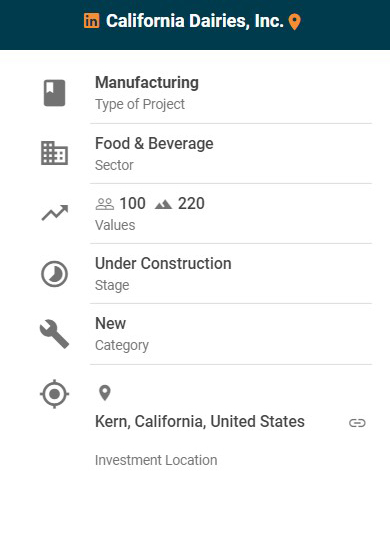Click the bookmark icon for Type of Project
The image size is (390, 560).
[x=54, y=93]
